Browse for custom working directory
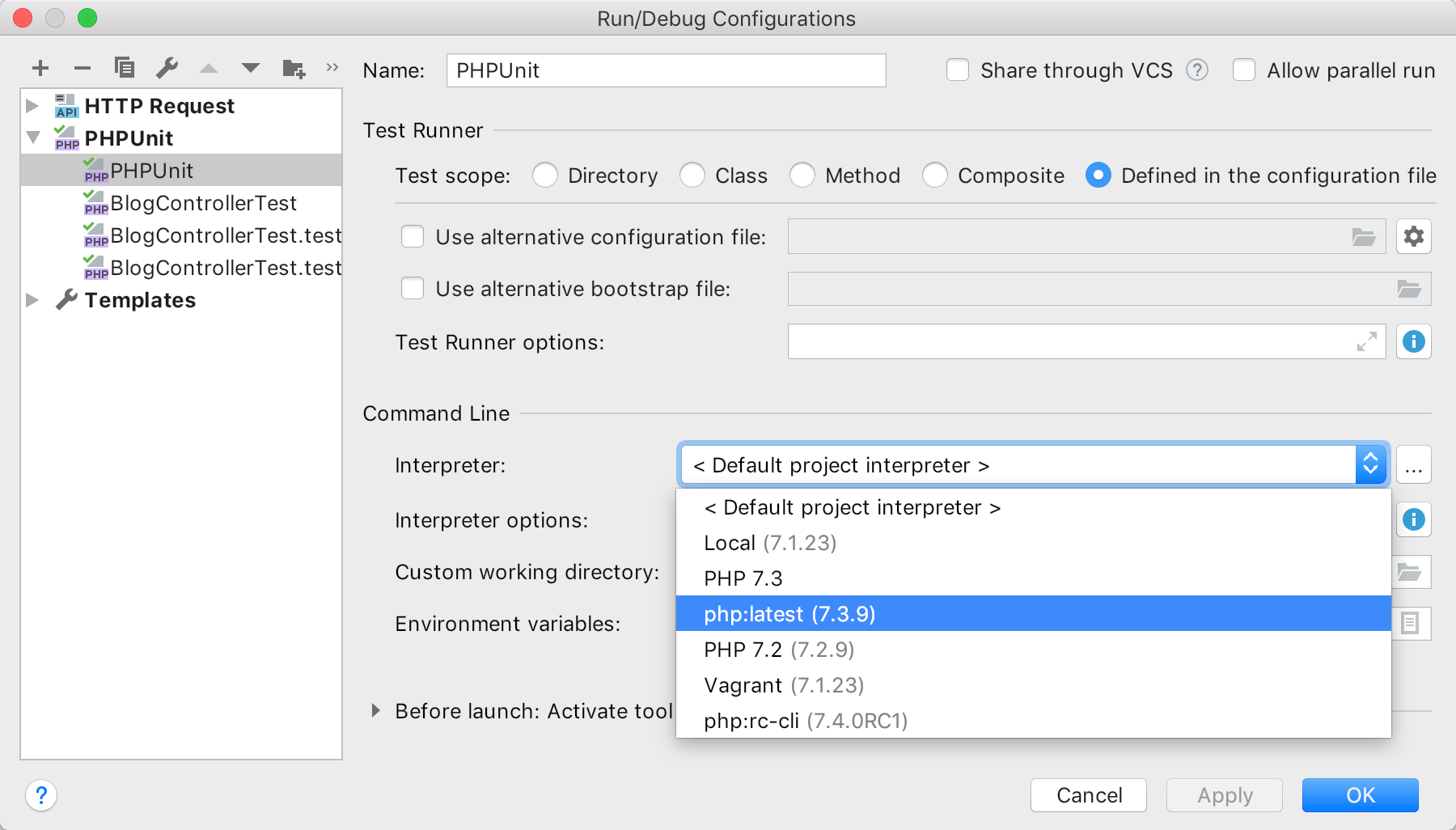Viewport: 1456px width, 830px height. tap(1411, 572)
